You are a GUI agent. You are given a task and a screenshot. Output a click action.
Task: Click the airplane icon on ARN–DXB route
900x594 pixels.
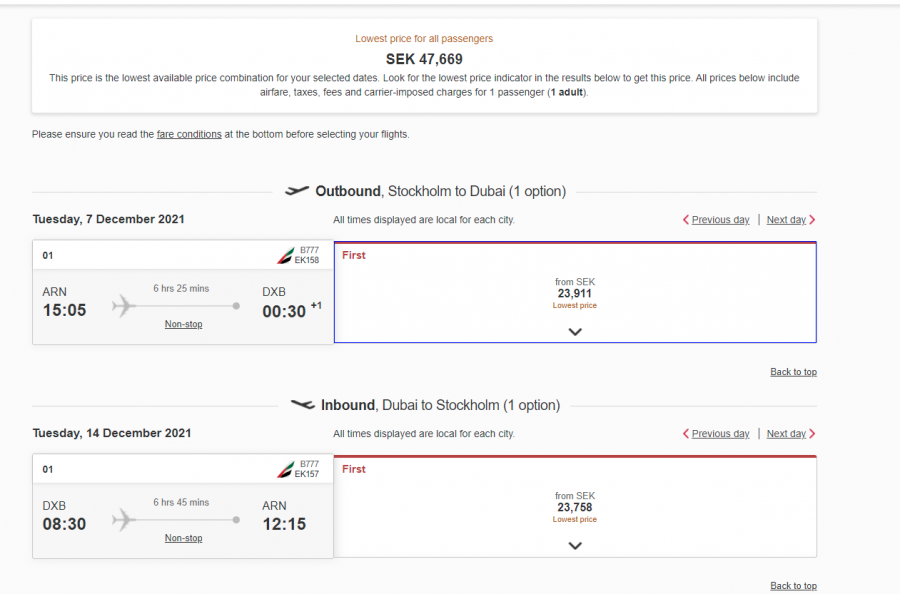click(123, 306)
